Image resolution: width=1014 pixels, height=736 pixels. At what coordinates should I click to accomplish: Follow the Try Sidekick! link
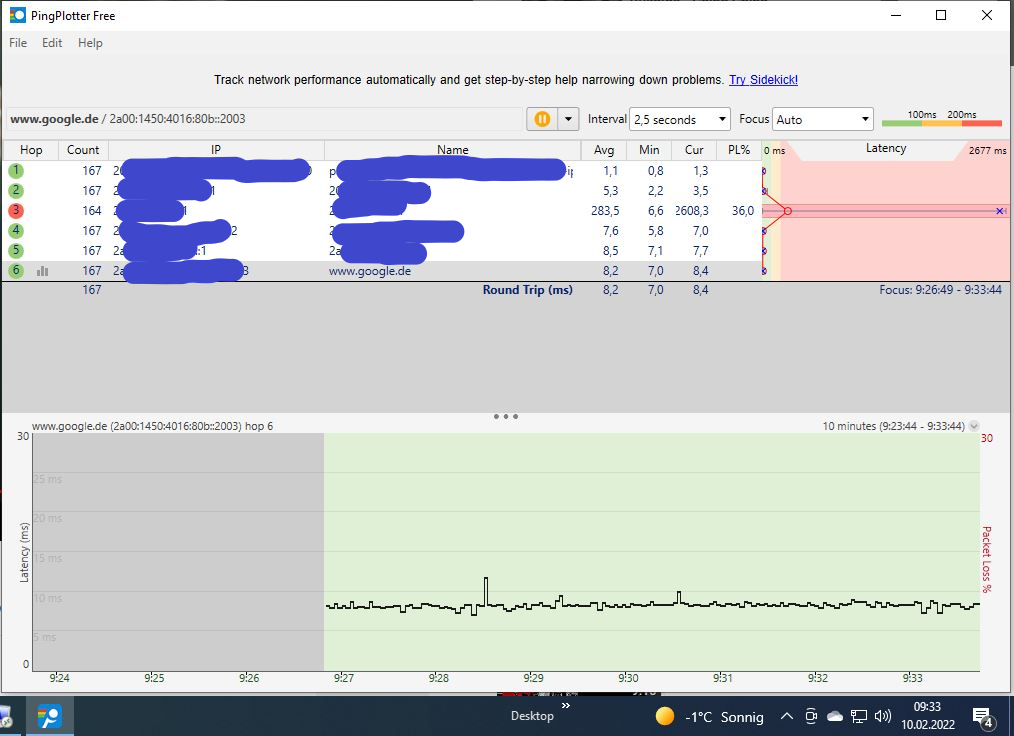coord(763,80)
